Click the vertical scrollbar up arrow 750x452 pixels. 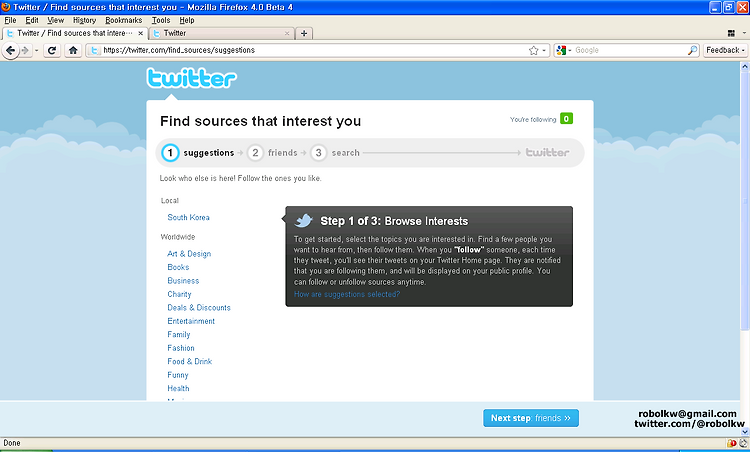(x=745, y=66)
